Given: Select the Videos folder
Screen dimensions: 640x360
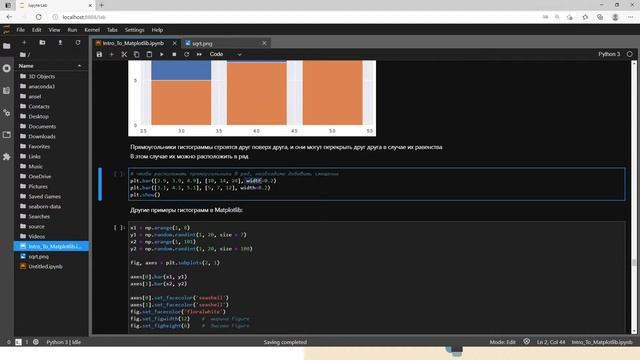Looking at the screenshot, I should 51,236.
